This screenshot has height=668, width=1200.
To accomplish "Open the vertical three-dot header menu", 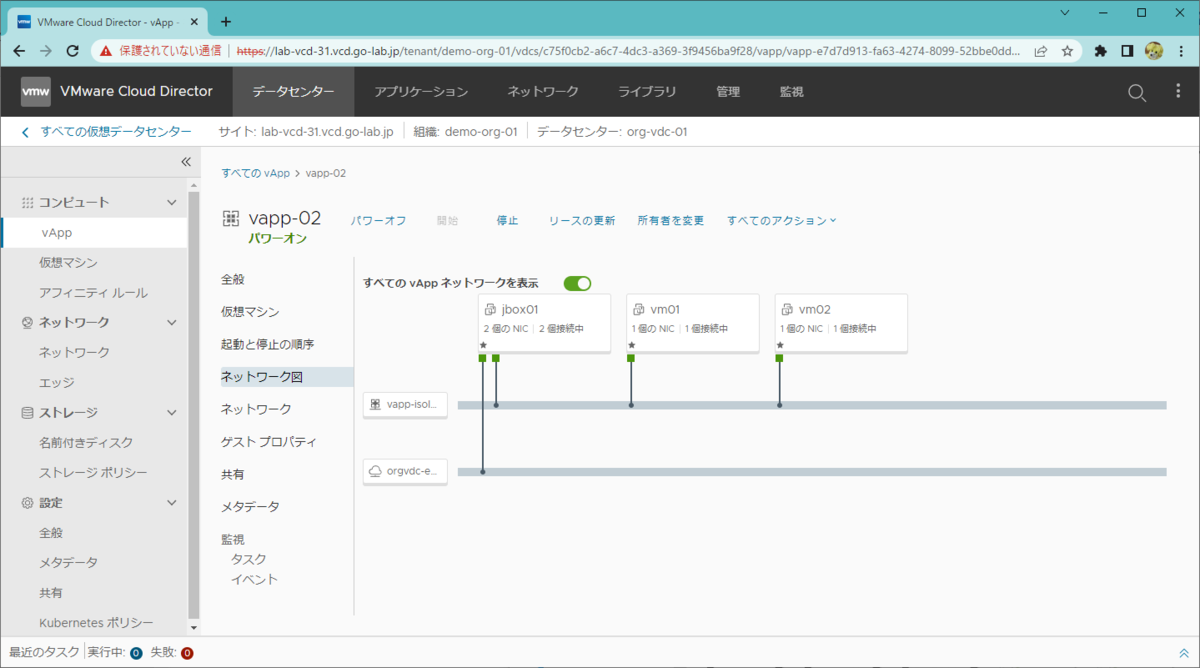I will [1178, 91].
